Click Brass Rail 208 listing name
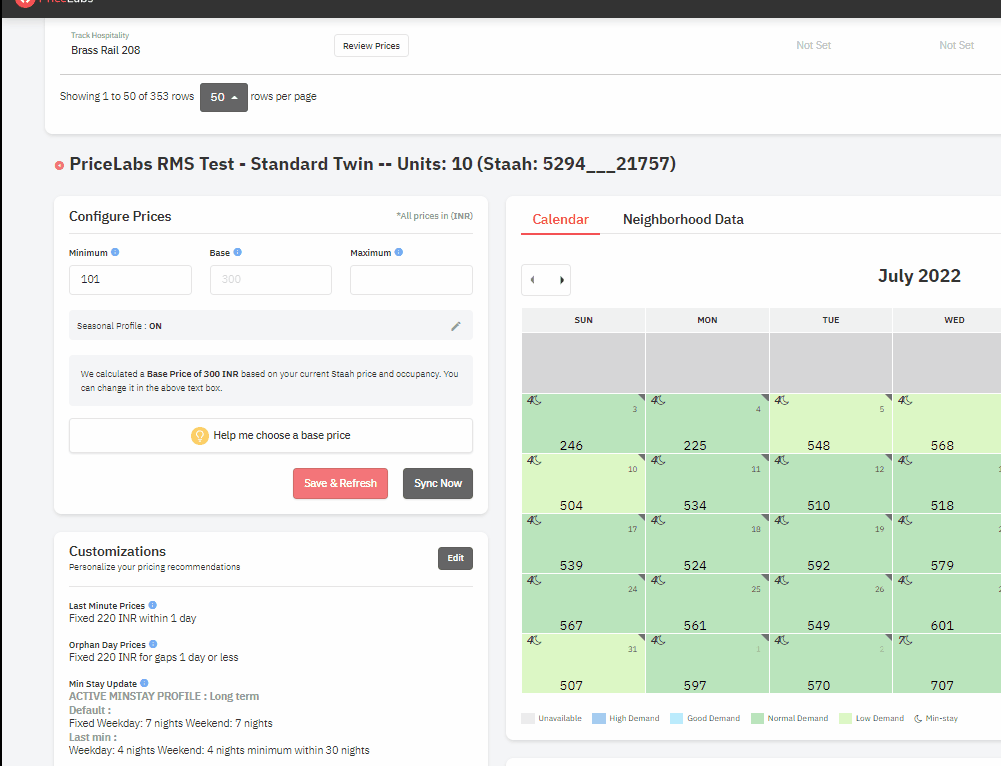The height and width of the screenshot is (766, 1001). coord(105,50)
